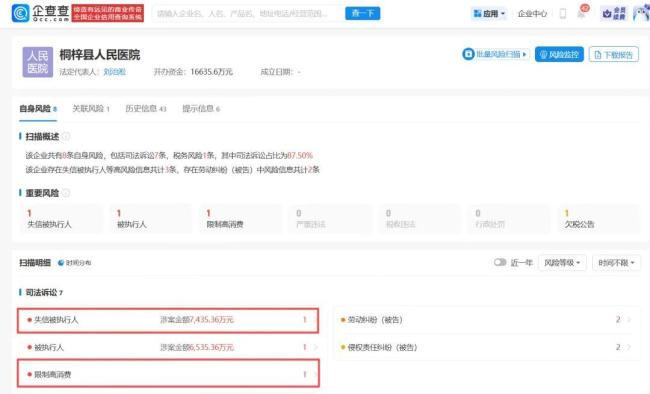Expand the 限制高消费 detail row

[168, 374]
